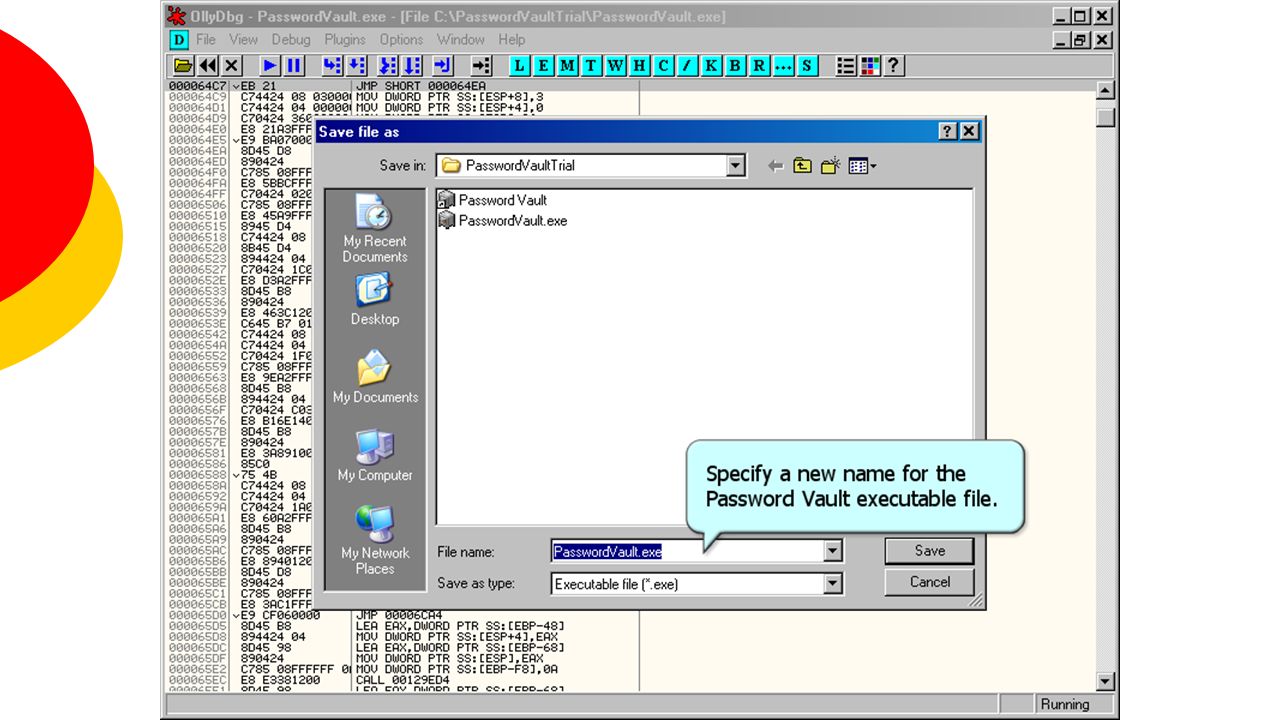The image size is (1280, 720).
Task: Open the Debug menu
Action: pyautogui.click(x=291, y=40)
